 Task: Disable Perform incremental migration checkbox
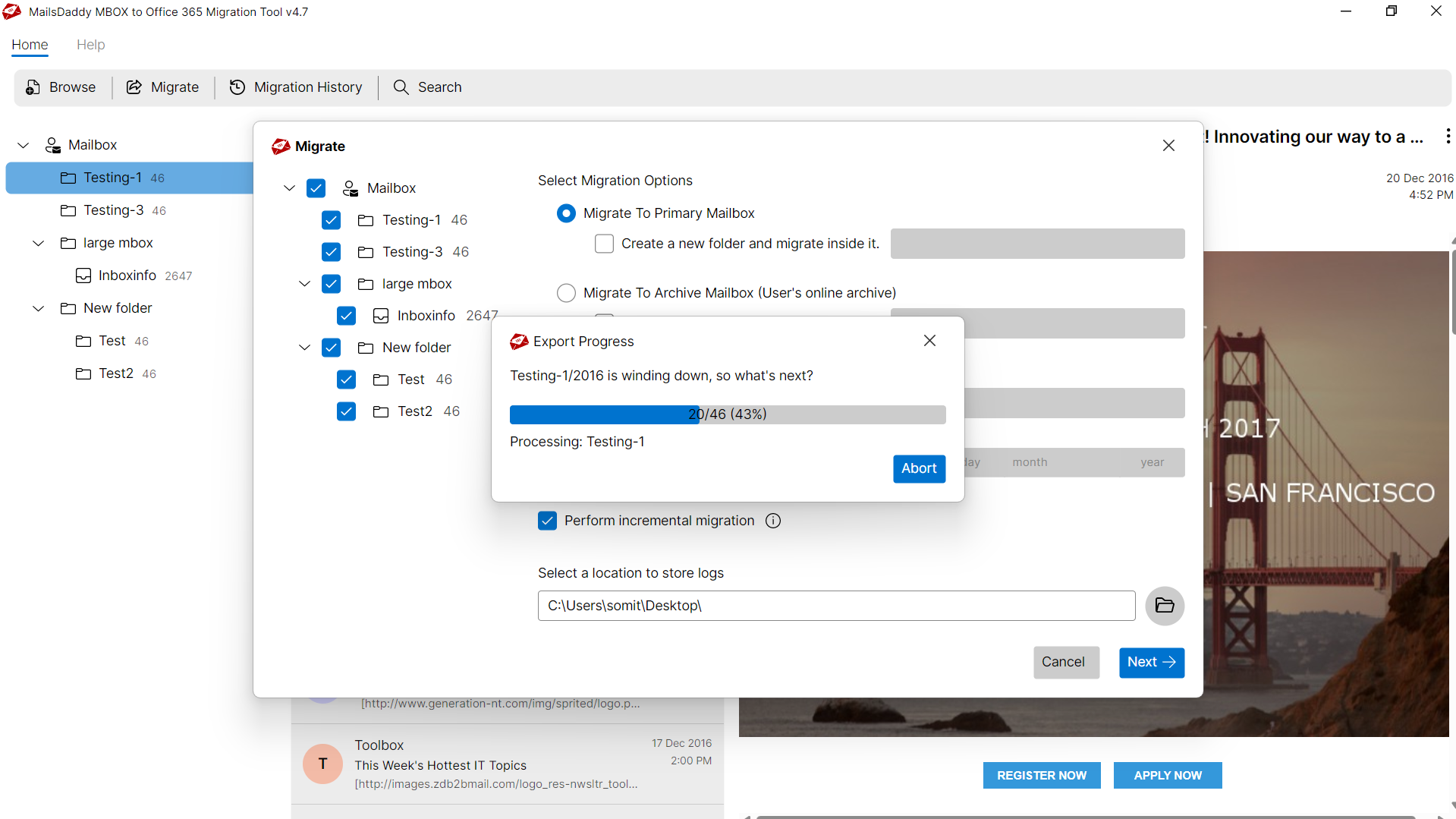coord(548,521)
